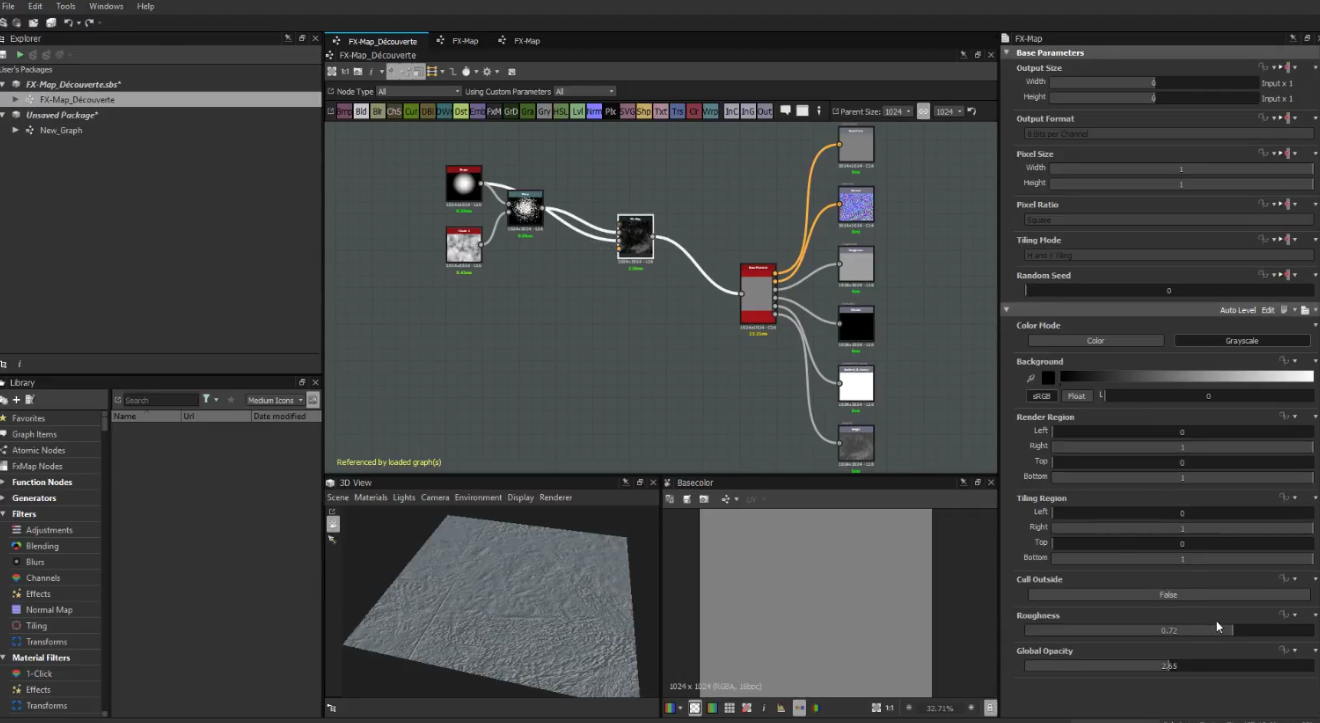The width and height of the screenshot is (1320, 723).
Task: Open the Tools menu
Action: pyautogui.click(x=65, y=6)
